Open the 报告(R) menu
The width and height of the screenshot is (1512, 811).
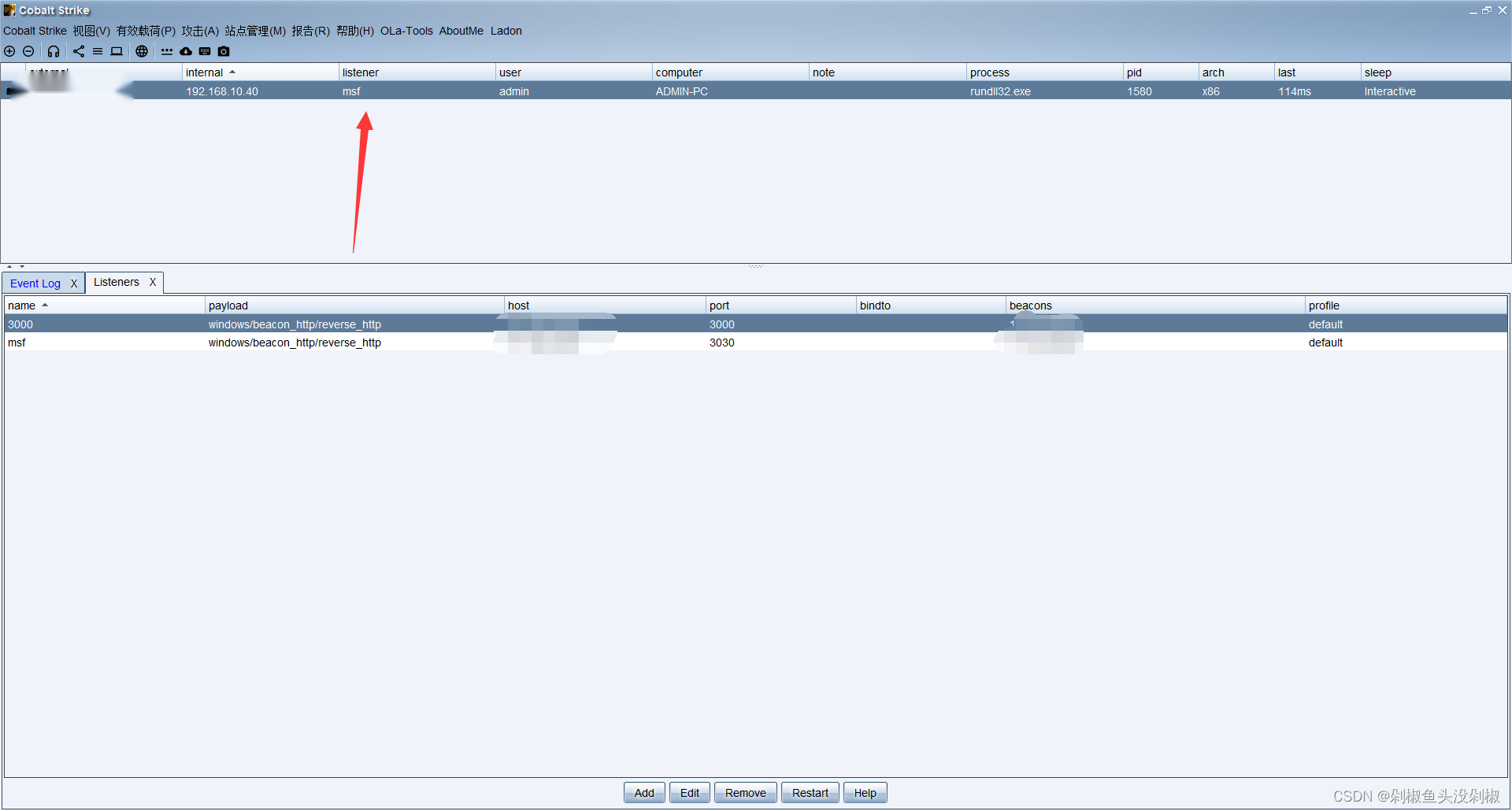click(310, 31)
